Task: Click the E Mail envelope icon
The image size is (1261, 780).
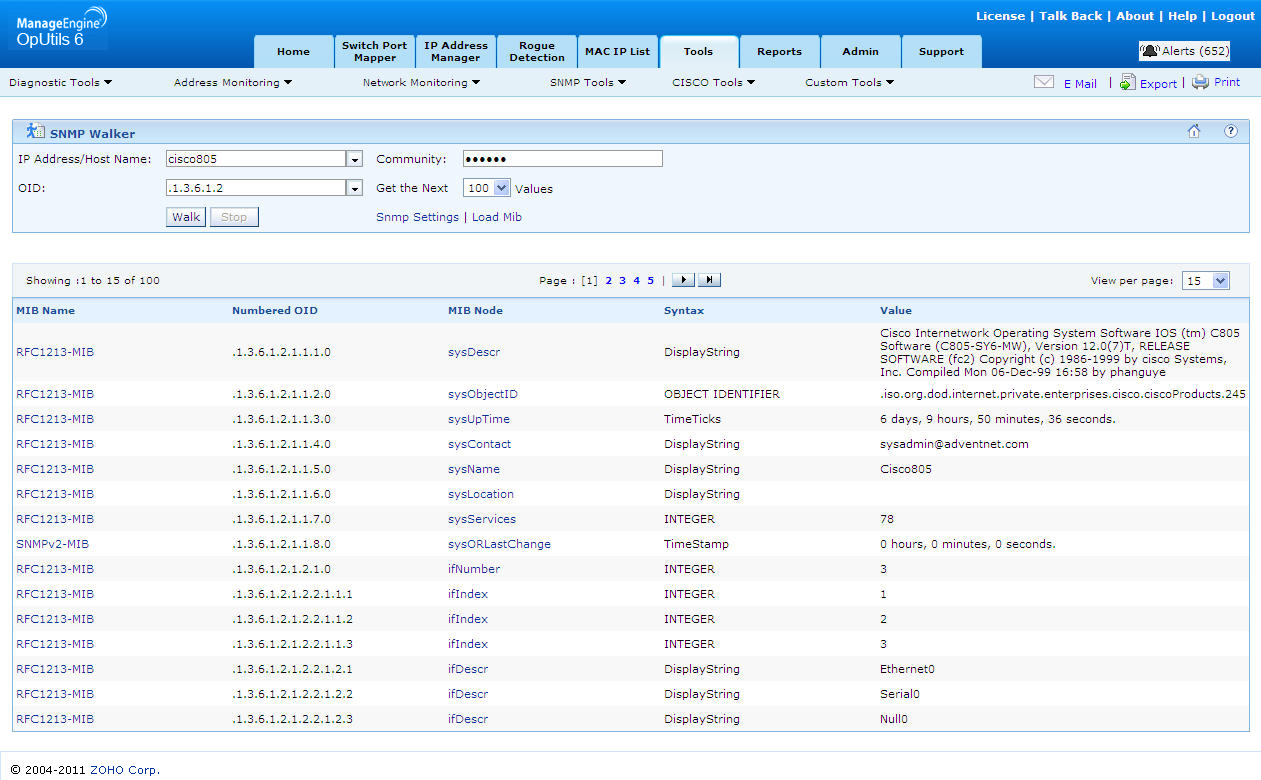Action: click(1044, 83)
